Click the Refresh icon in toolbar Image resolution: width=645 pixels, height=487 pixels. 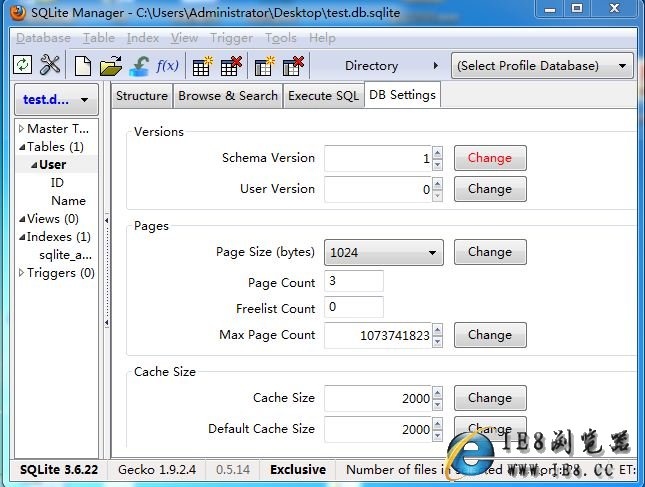22,65
